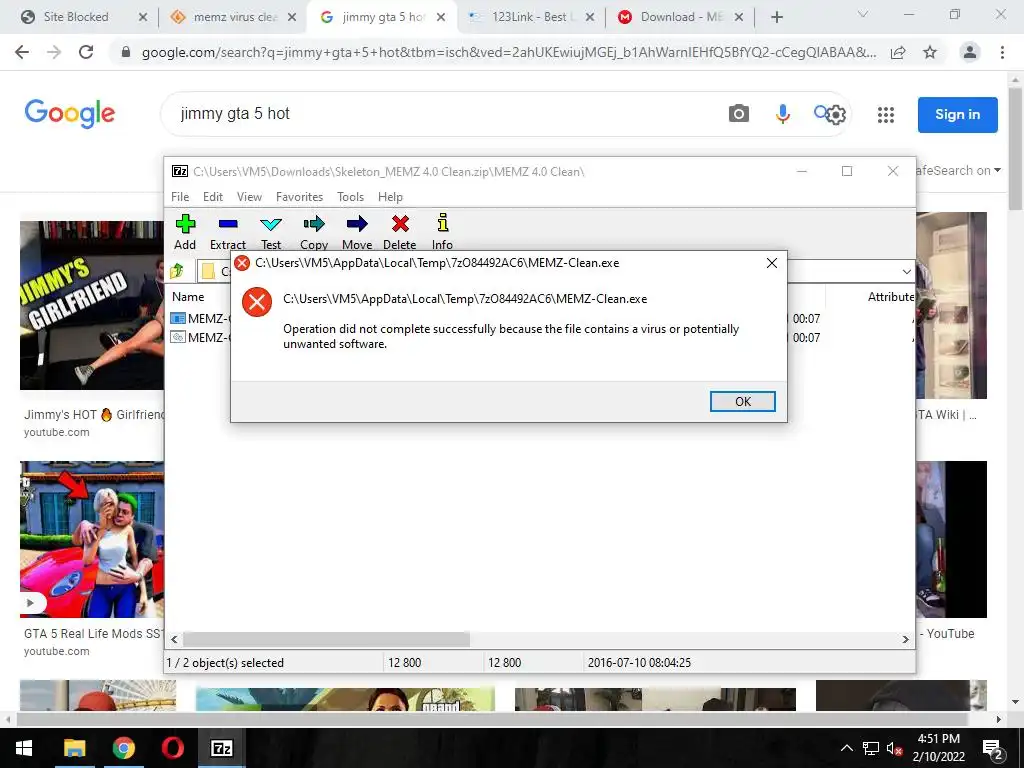Image resolution: width=1024 pixels, height=768 pixels.
Task: Open Google quick settings gear icon
Action: coord(836,116)
